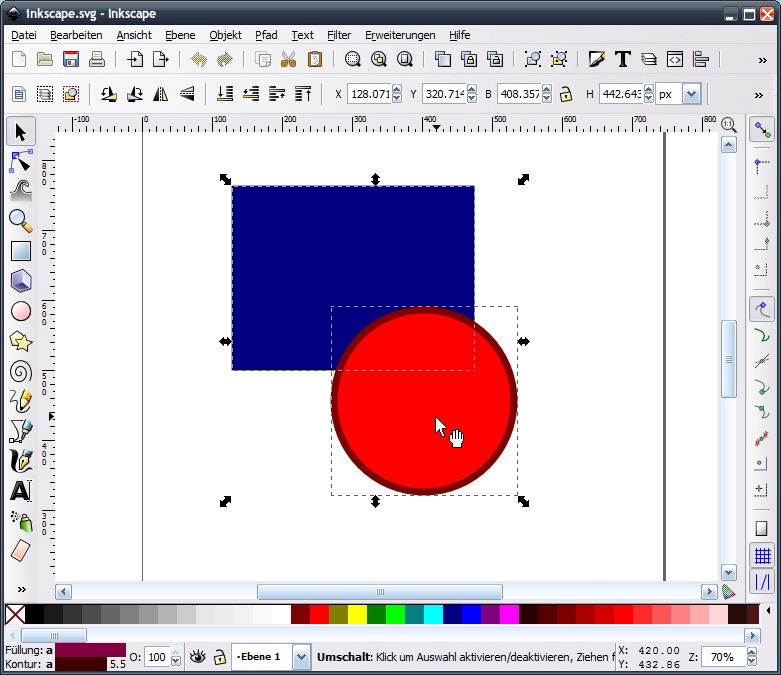781x675 pixels.
Task: Pick cyan swatch from palette
Action: pos(433,614)
